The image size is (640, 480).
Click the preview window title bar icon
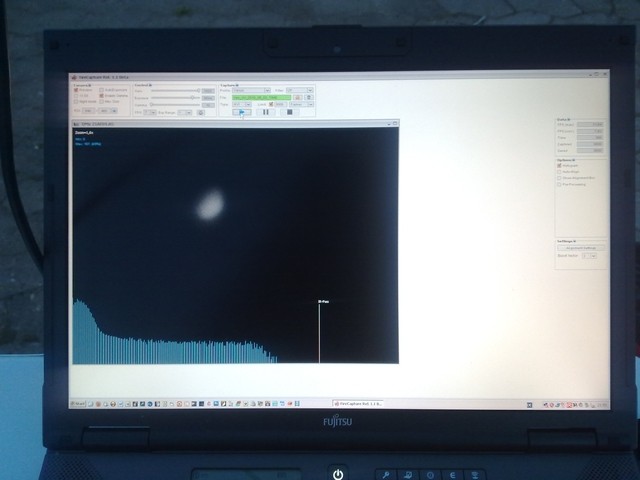click(76, 124)
